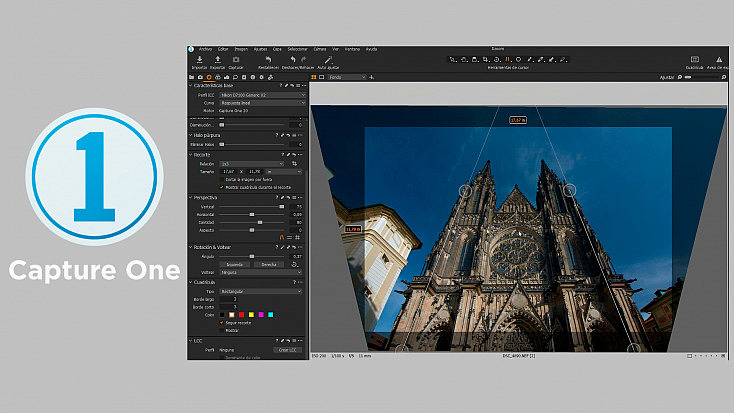734x413 pixels.
Task: Open the active orange Lens tool tab
Action: tap(209, 77)
